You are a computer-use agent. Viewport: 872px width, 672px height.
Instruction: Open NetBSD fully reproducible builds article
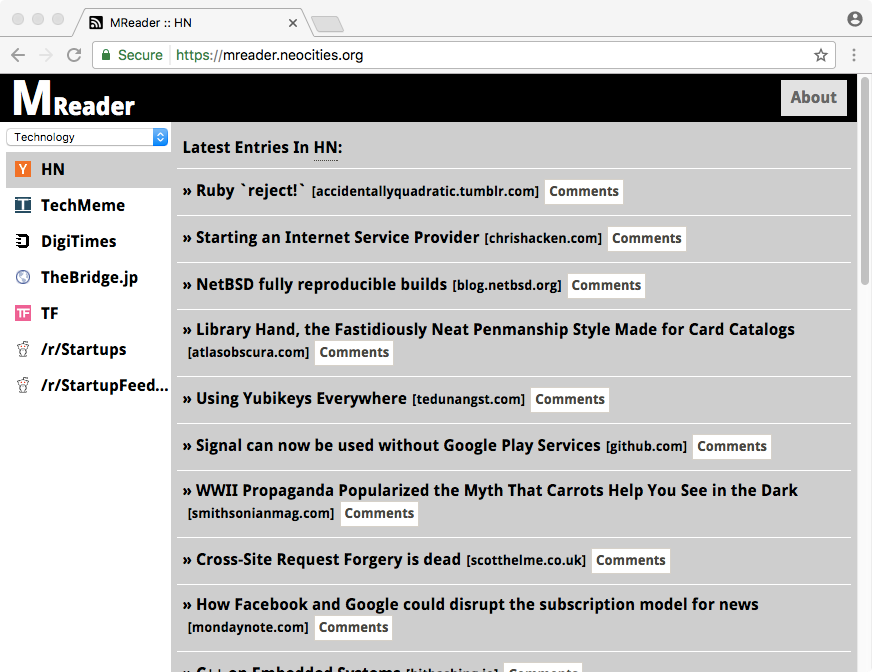click(x=321, y=284)
